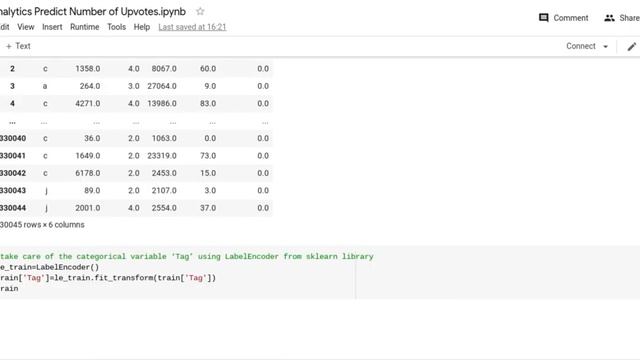Select row index 330040
This screenshot has height=360, width=640.
(x=13, y=138)
